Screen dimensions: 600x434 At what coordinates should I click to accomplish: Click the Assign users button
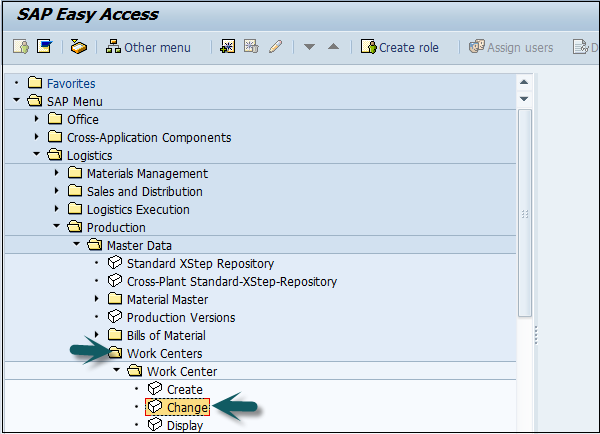pyautogui.click(x=511, y=47)
